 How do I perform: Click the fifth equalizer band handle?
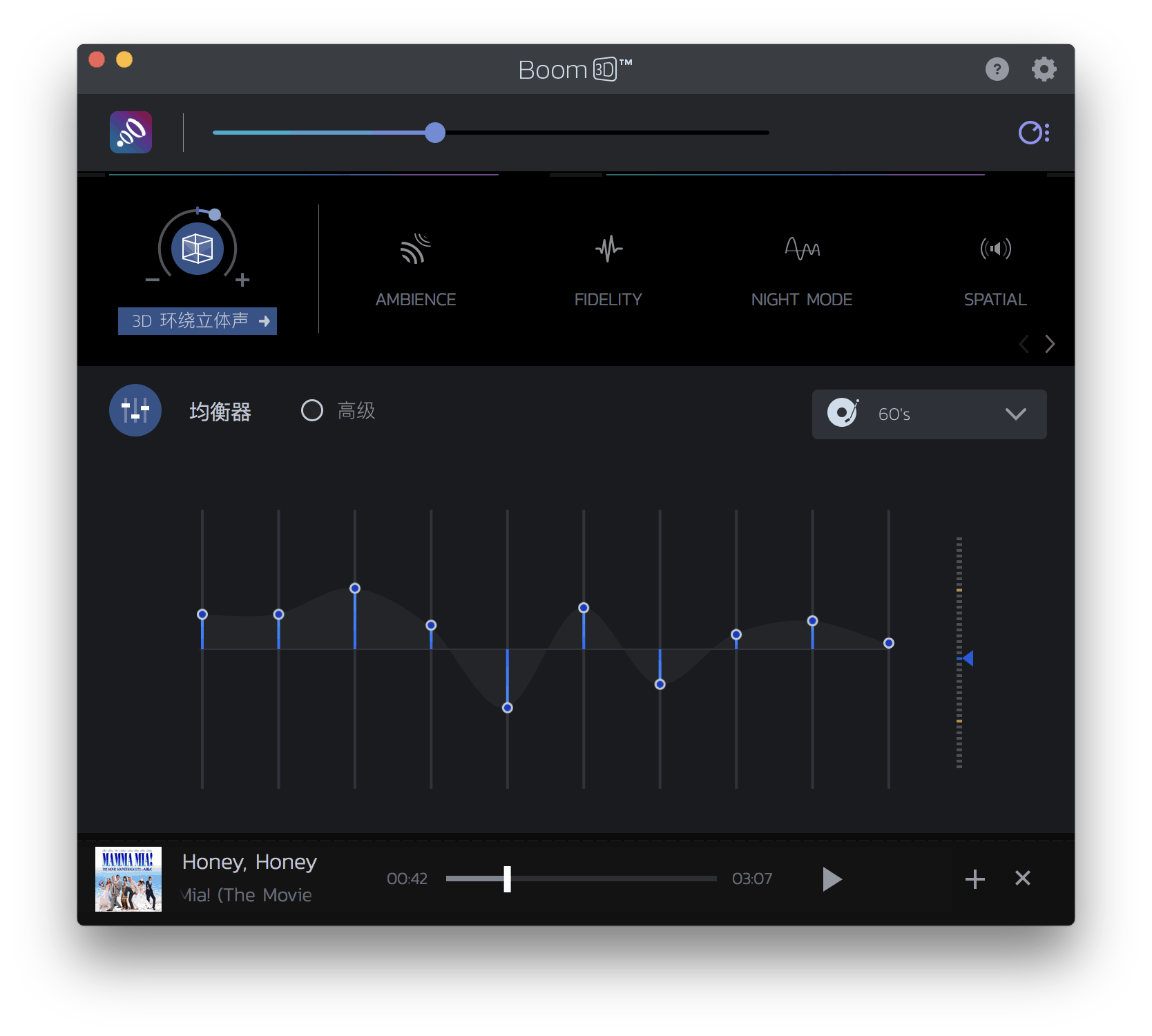508,708
